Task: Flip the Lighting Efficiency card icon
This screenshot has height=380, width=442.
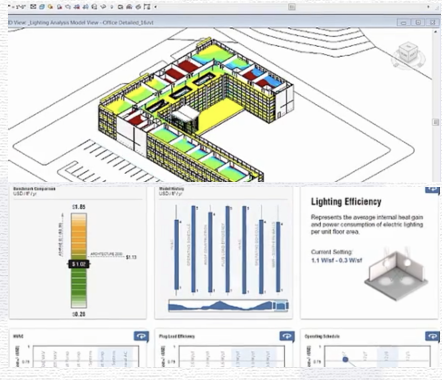Action: (432, 189)
